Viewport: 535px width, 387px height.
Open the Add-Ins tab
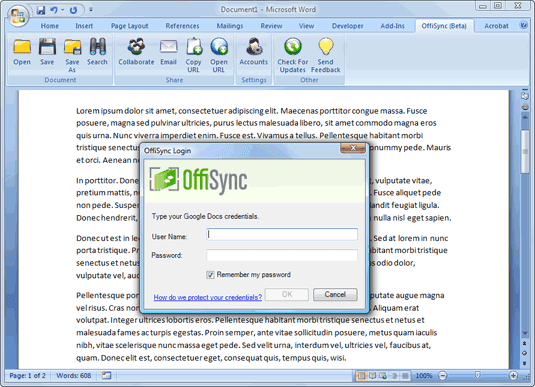tap(392, 26)
